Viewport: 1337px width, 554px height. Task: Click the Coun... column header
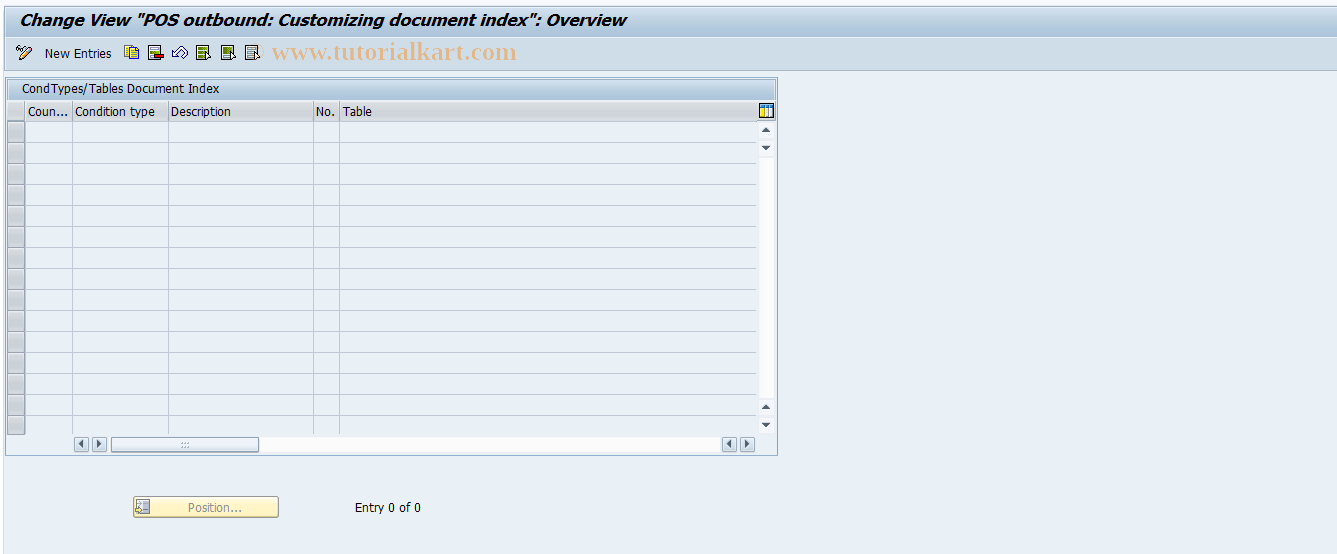click(x=49, y=112)
